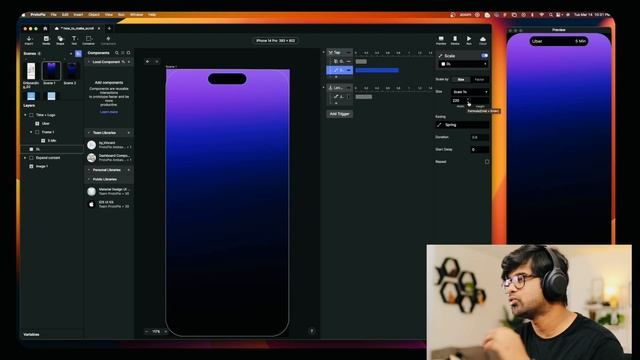640x360 pixels.
Task: Add a personal library with plus
Action: [129, 170]
